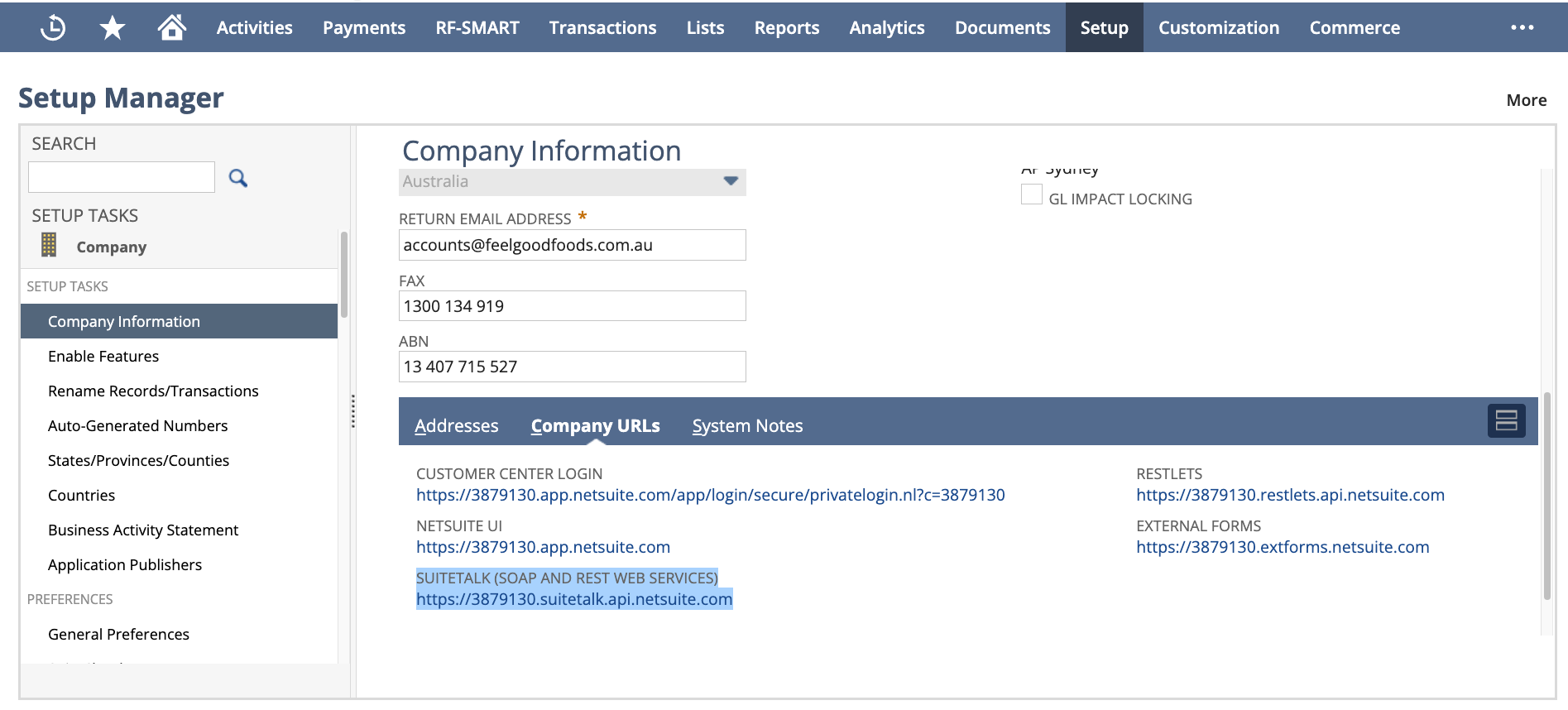
Task: Open the overflow ellipsis menu
Action: (x=1522, y=27)
